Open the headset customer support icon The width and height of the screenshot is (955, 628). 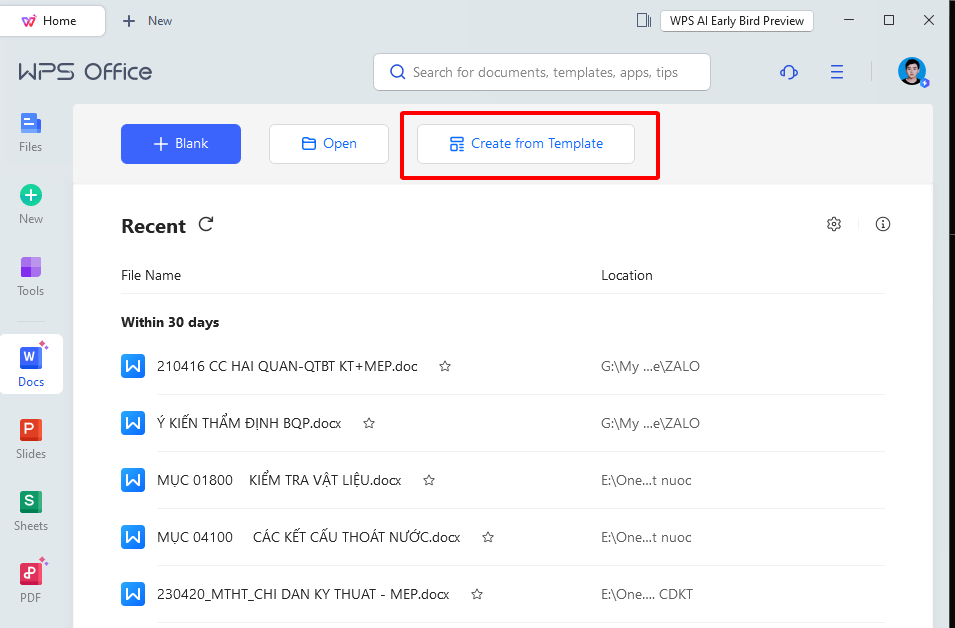click(788, 72)
